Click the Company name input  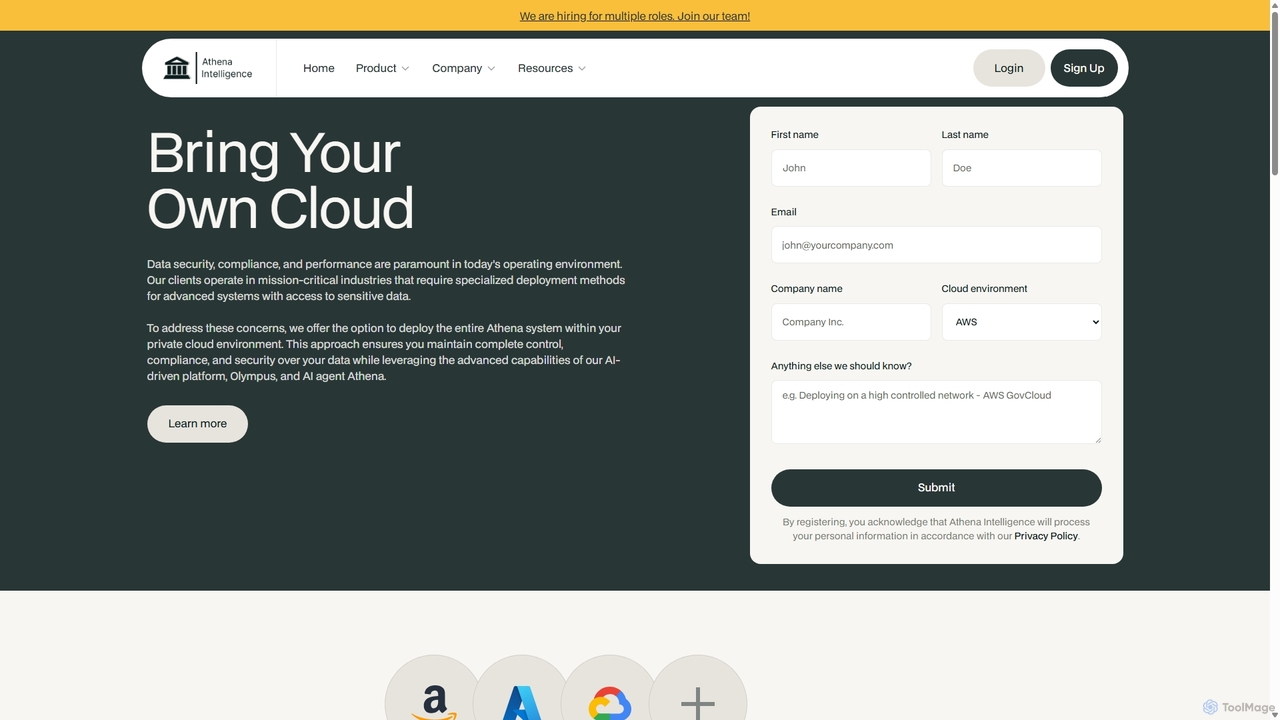point(851,322)
